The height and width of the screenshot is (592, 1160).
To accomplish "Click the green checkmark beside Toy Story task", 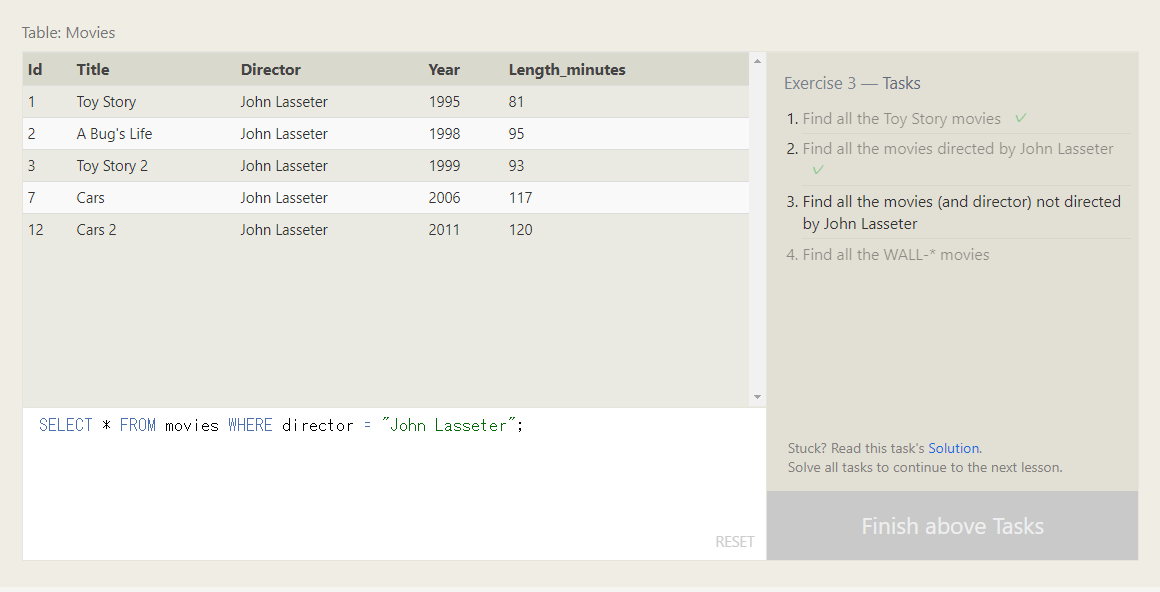I will pyautogui.click(x=1021, y=118).
